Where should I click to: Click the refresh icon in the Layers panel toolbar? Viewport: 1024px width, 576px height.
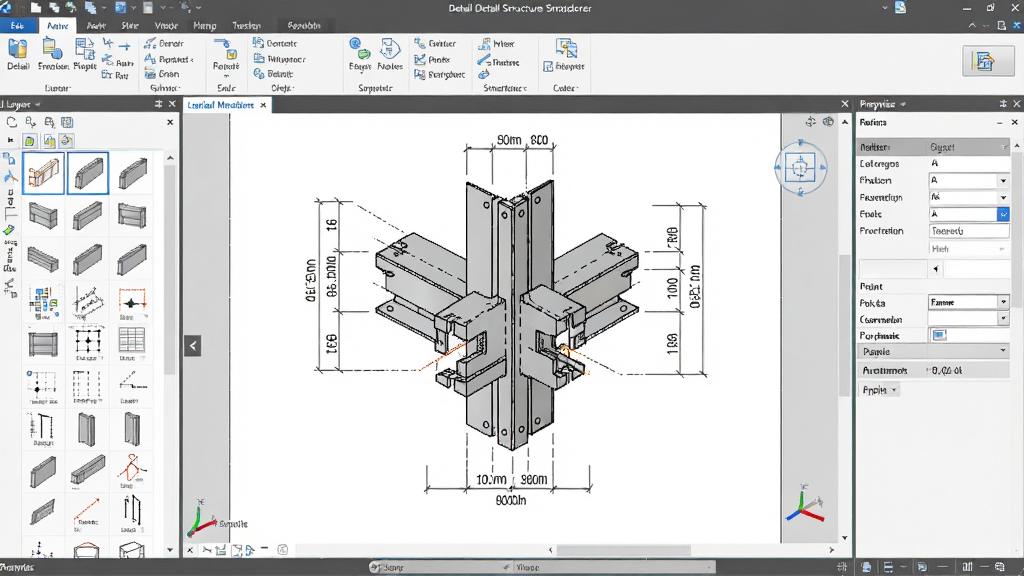coord(12,122)
